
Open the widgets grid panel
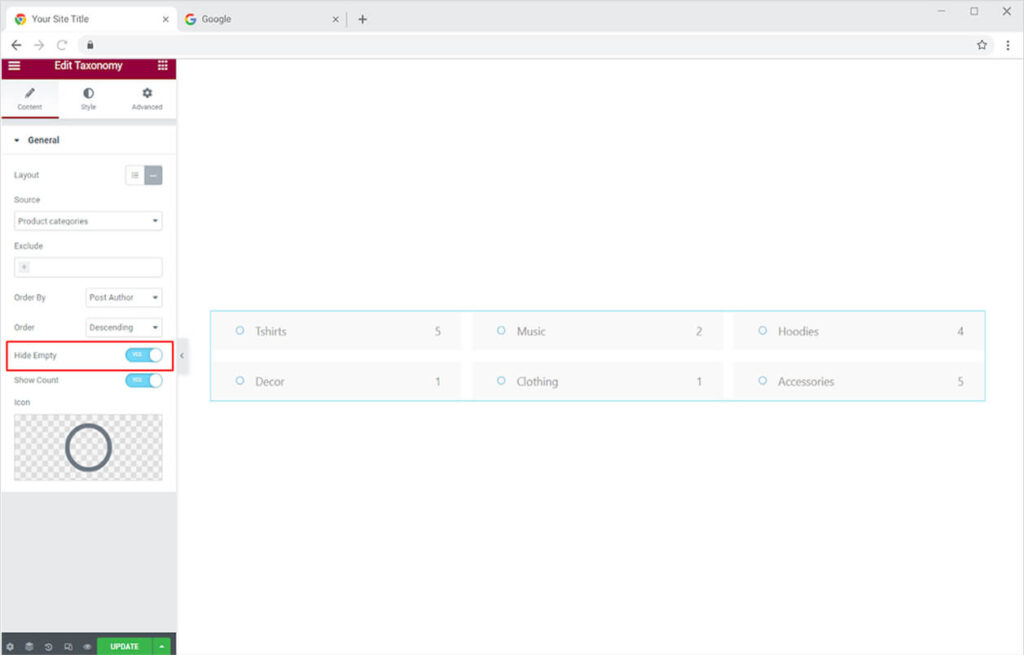(x=162, y=66)
